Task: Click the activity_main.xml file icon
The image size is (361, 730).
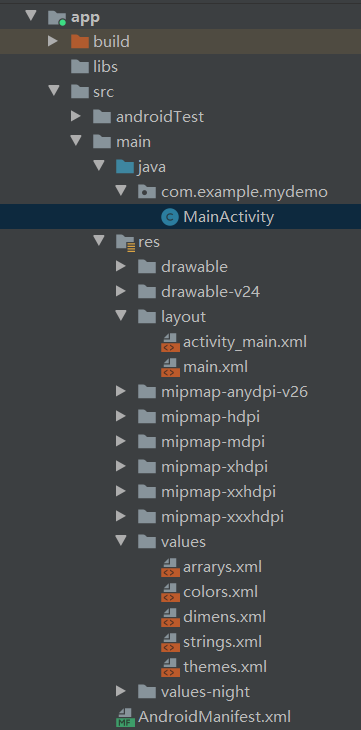Action: click(x=170, y=342)
